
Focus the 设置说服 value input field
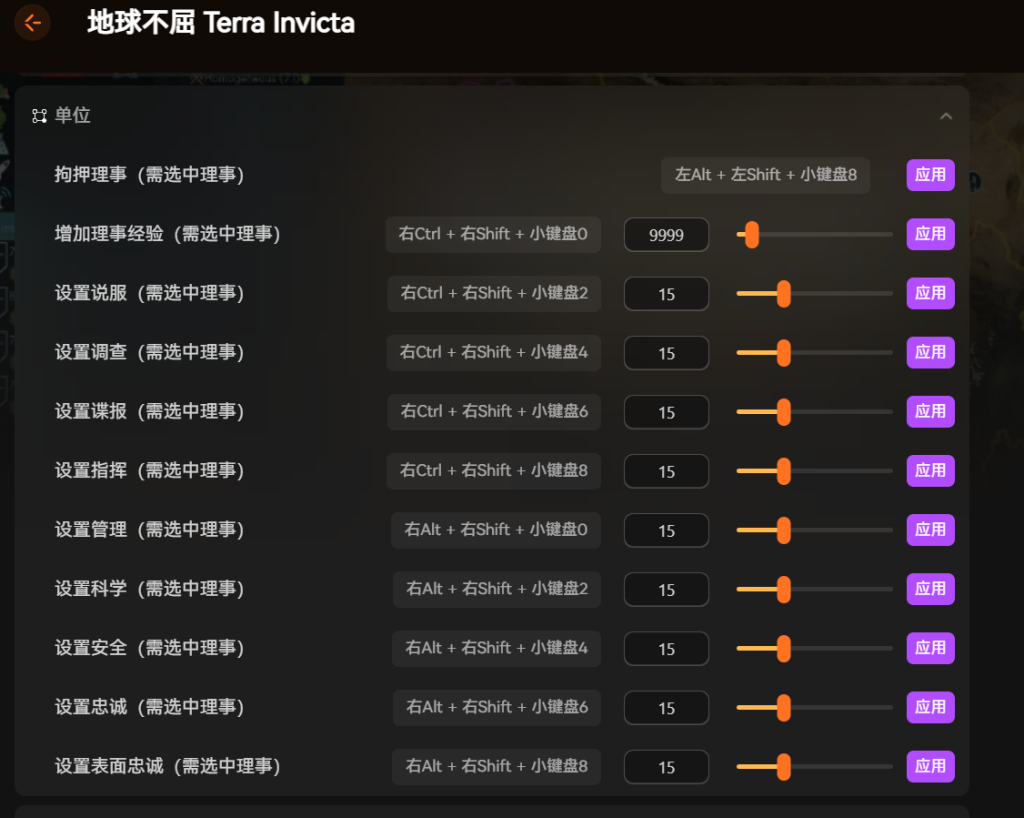(x=666, y=294)
